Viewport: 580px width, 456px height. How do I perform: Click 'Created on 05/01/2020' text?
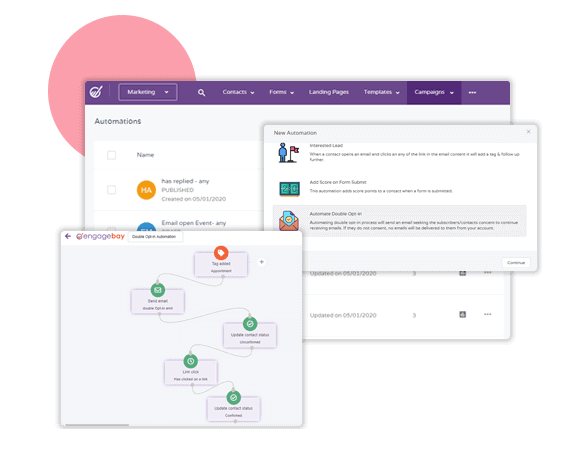pos(193,199)
